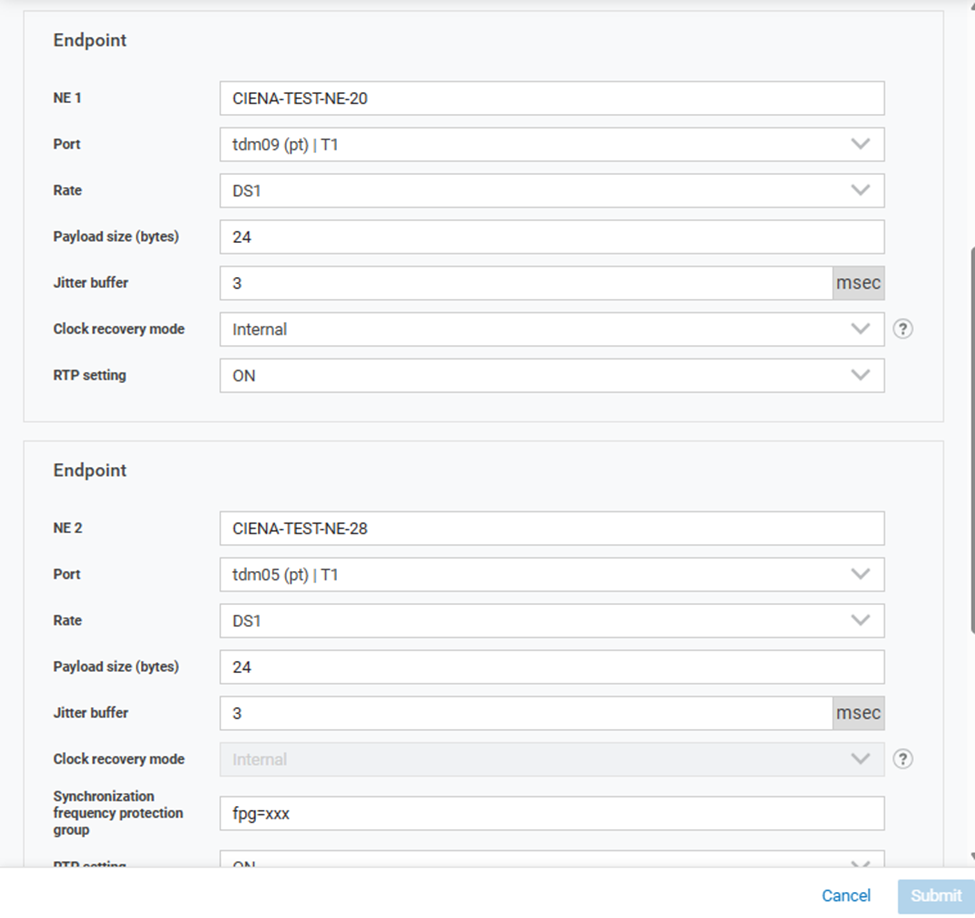Click the NE 2 'Rate' label
The width and height of the screenshot is (975, 918).
(x=67, y=621)
